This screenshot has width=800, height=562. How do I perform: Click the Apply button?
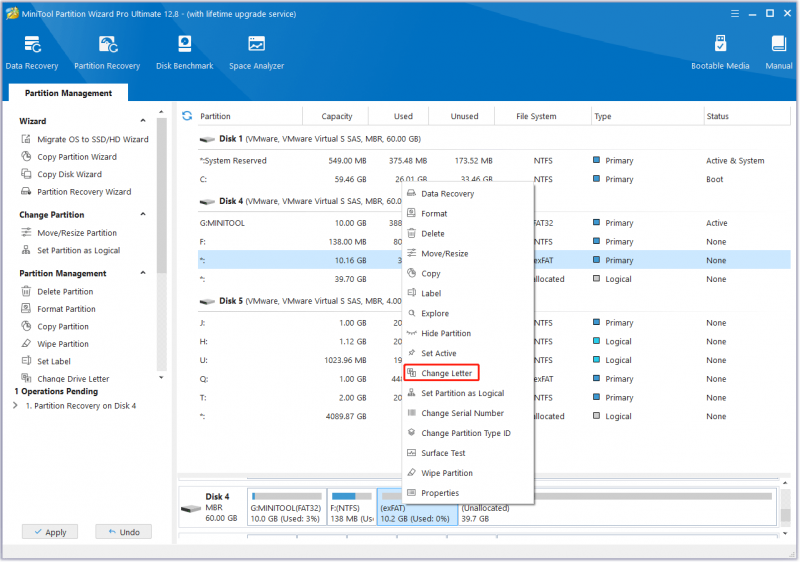click(50, 532)
